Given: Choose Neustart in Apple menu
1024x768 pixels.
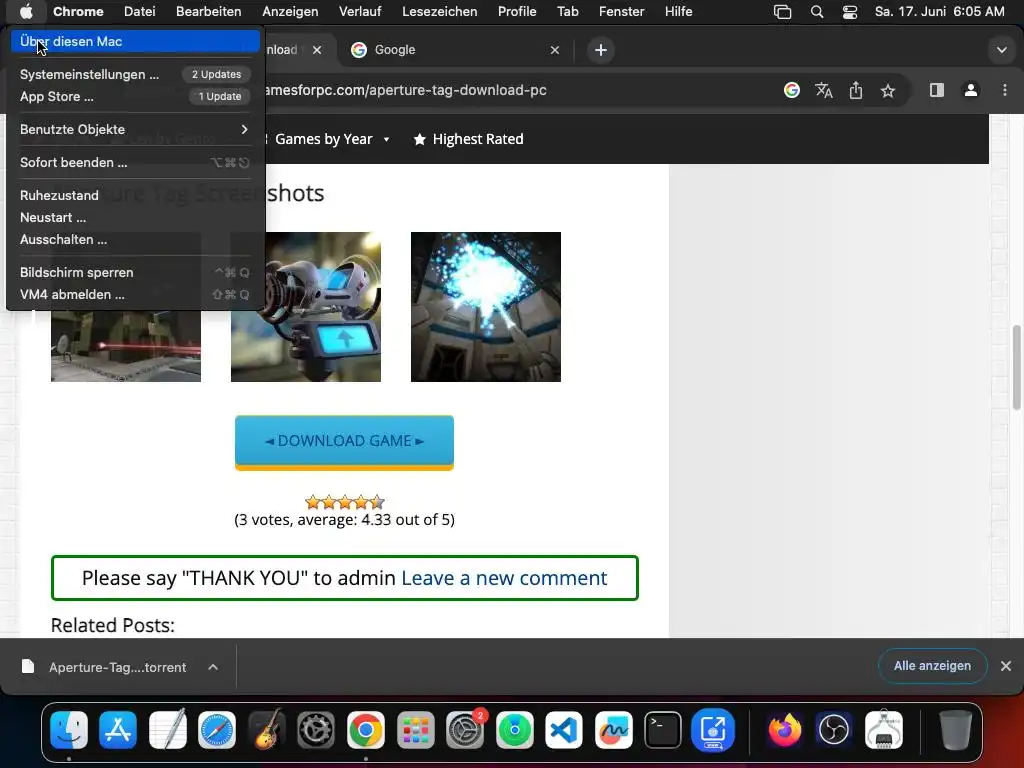Looking at the screenshot, I should pos(135,217).
